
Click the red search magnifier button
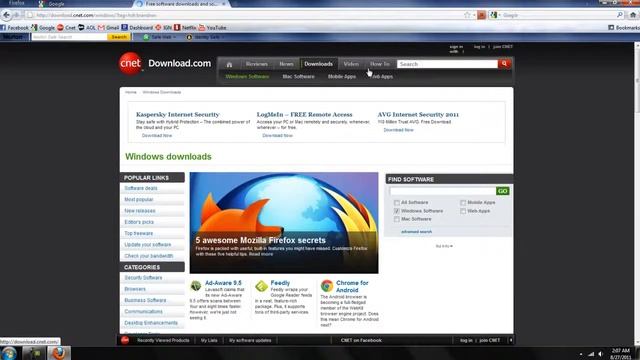coord(504,64)
